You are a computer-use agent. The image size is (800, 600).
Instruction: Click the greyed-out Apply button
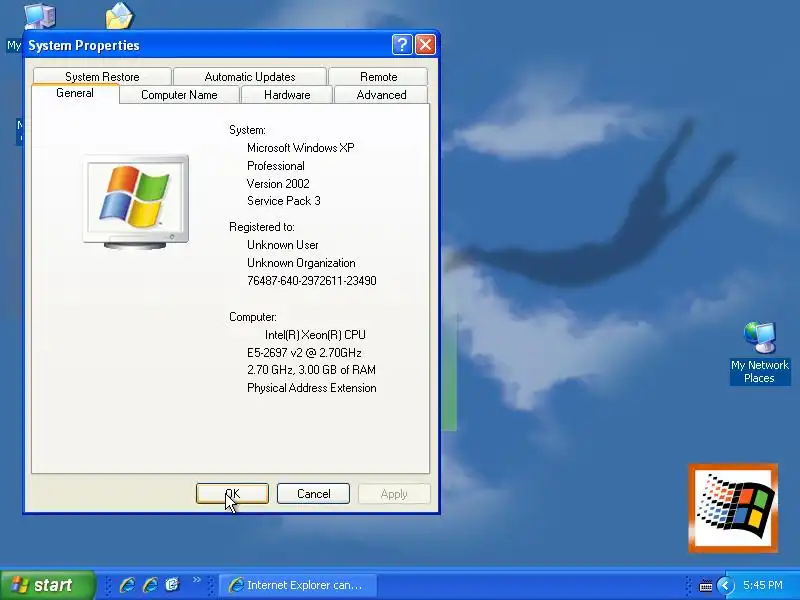[x=394, y=493]
